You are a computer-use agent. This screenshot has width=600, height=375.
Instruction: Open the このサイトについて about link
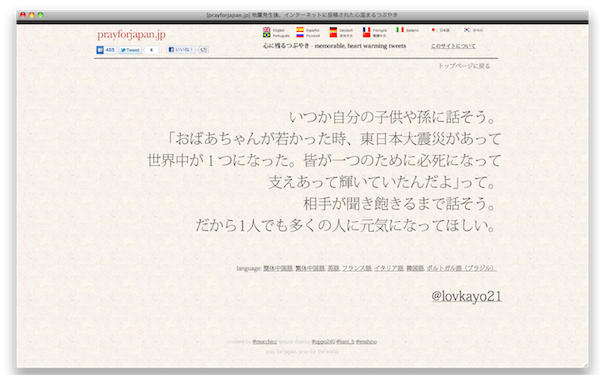tap(453, 46)
